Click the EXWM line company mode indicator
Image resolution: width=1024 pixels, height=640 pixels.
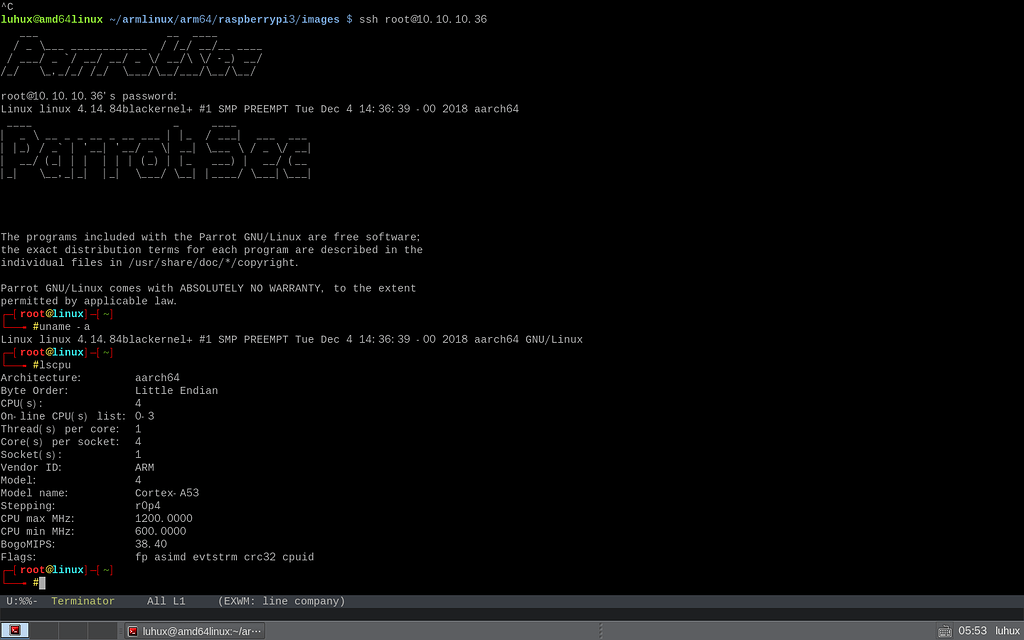[281, 601]
